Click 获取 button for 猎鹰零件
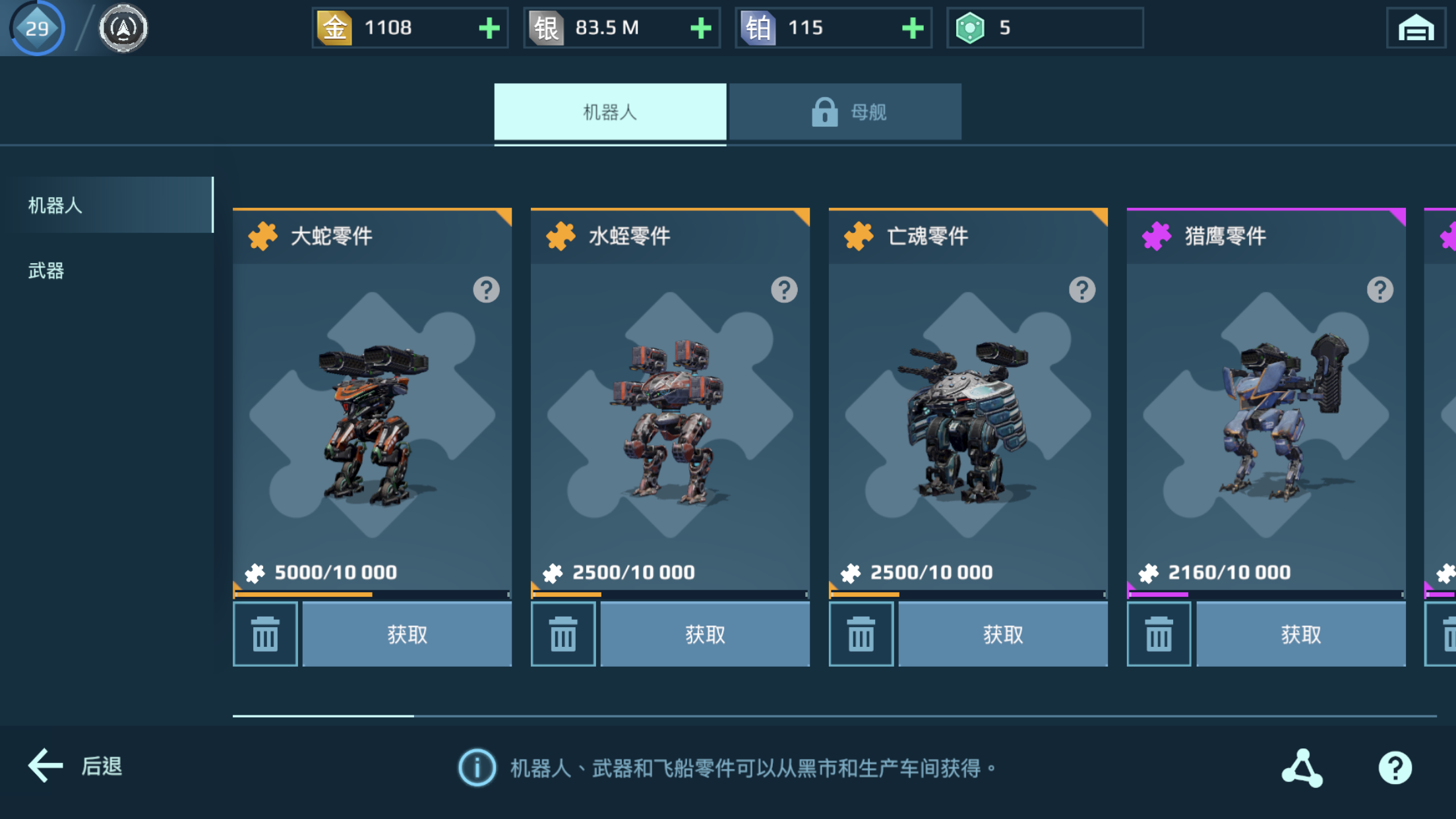The image size is (1456, 819). pyautogui.click(x=1300, y=634)
